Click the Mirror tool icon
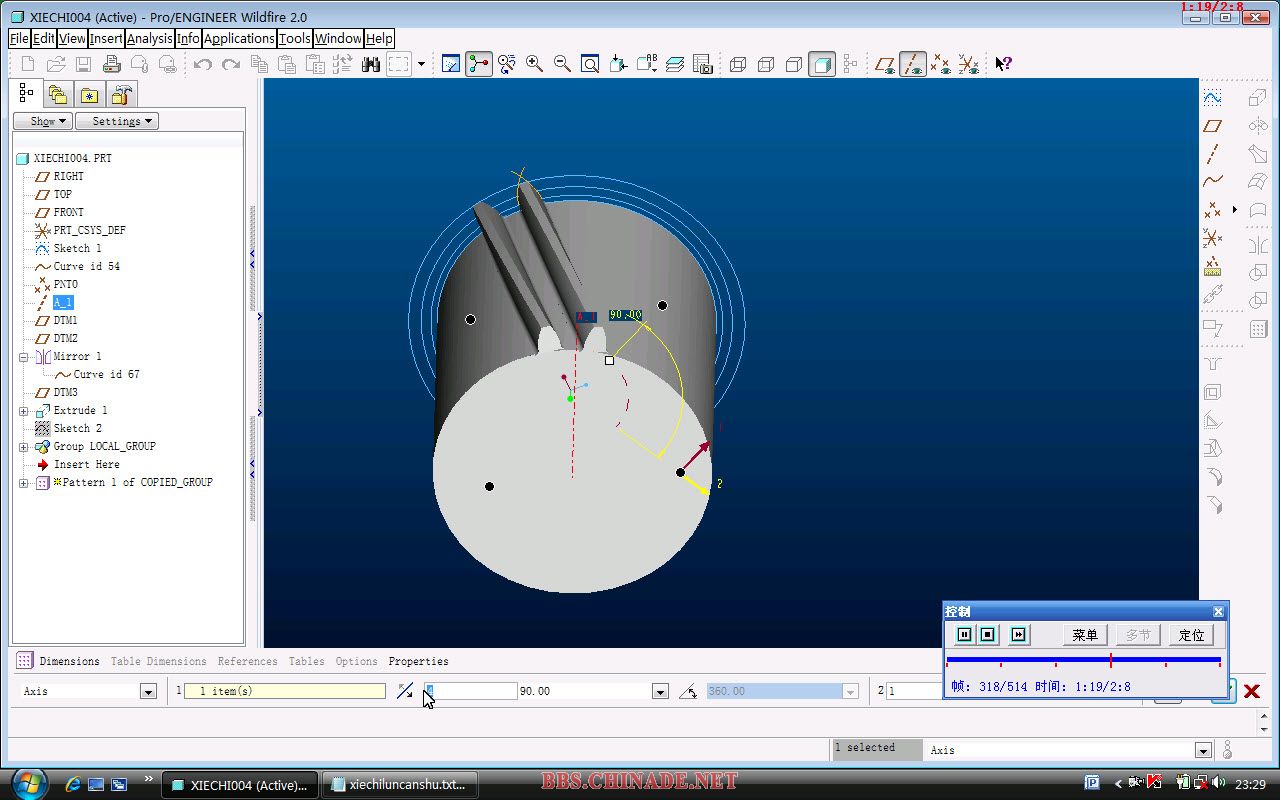Viewport: 1280px width, 800px height. pyautogui.click(x=1258, y=245)
